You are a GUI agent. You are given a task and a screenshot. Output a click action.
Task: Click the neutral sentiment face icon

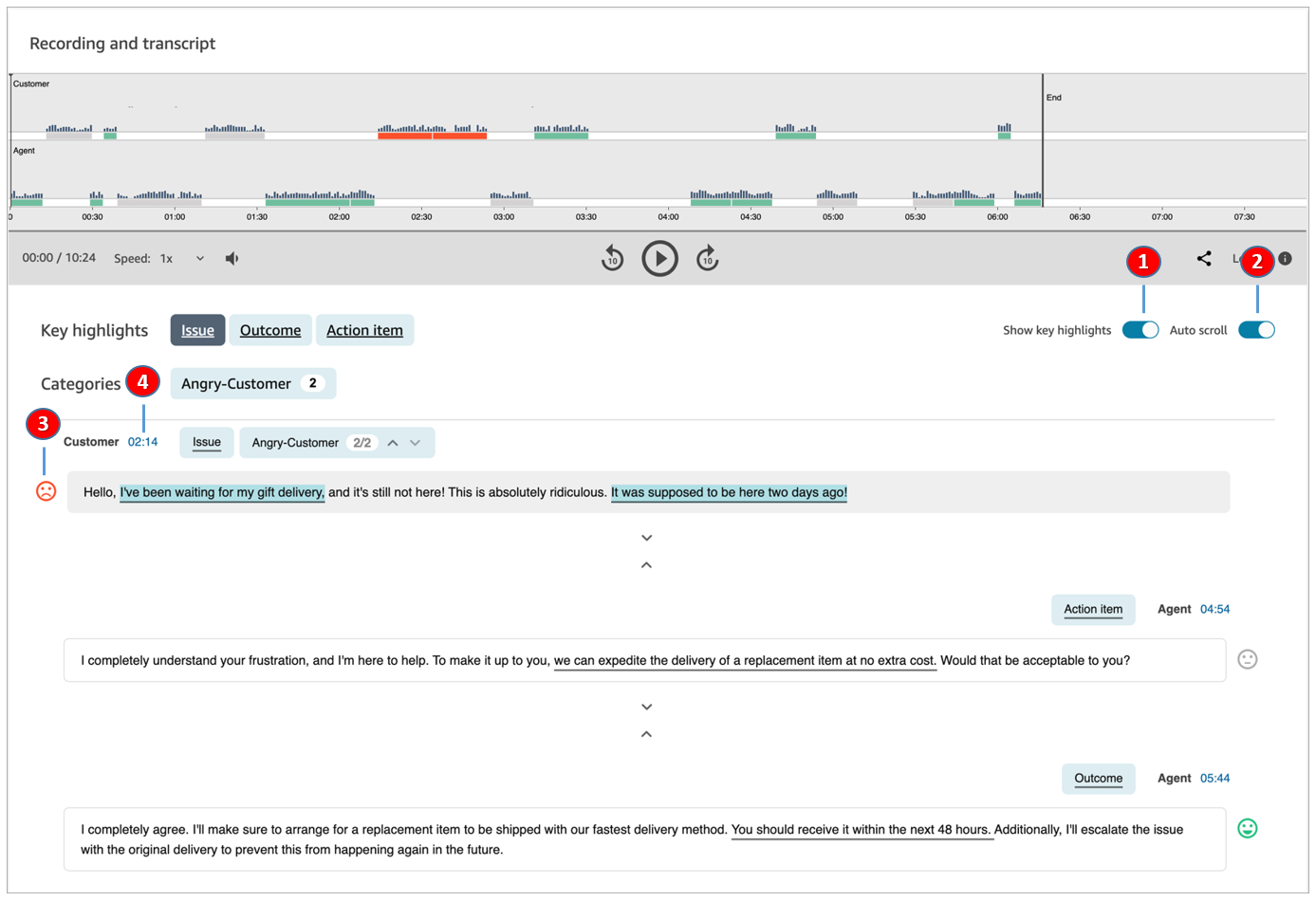[x=1247, y=659]
